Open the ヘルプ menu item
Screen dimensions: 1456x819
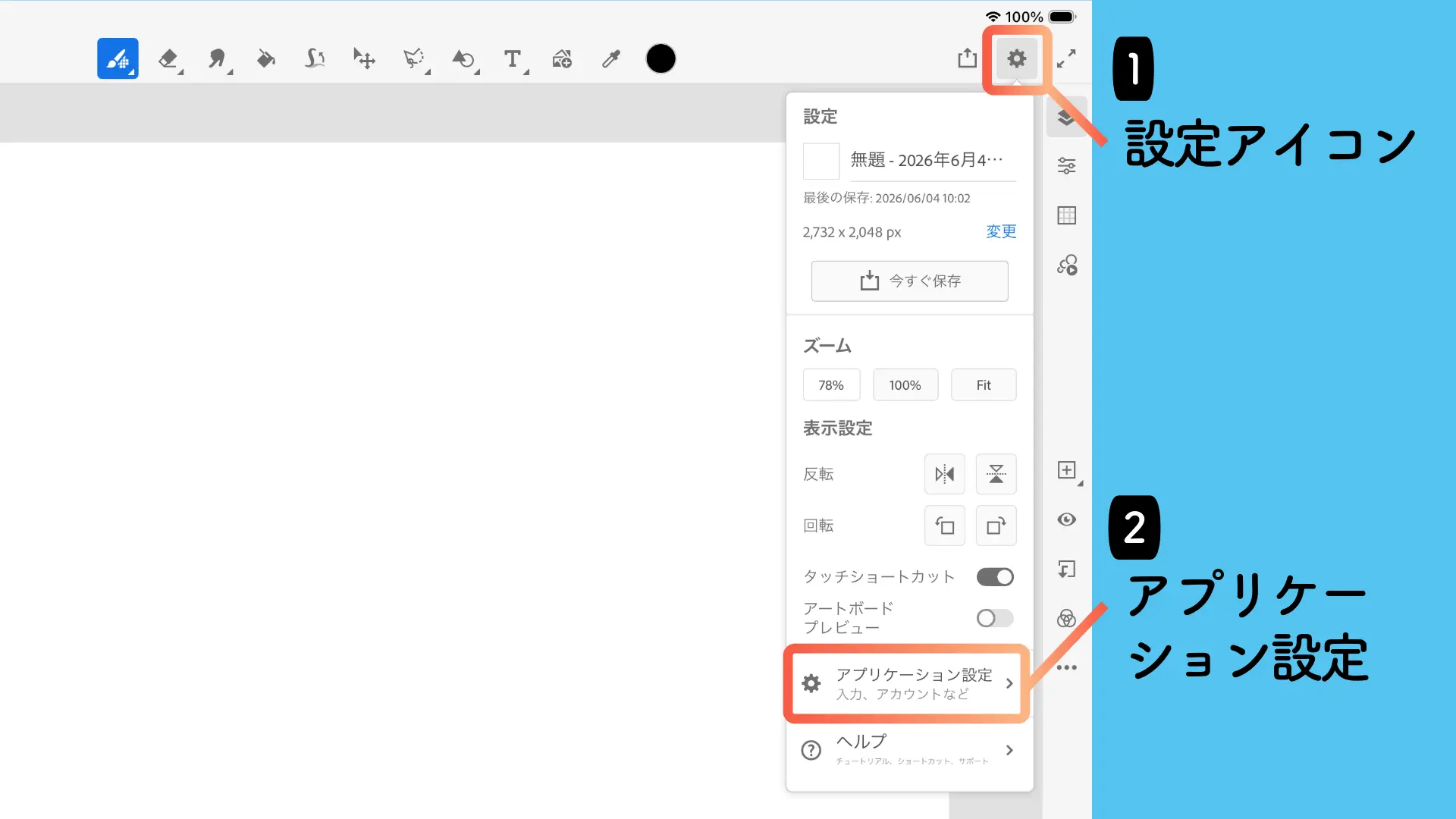tap(909, 750)
